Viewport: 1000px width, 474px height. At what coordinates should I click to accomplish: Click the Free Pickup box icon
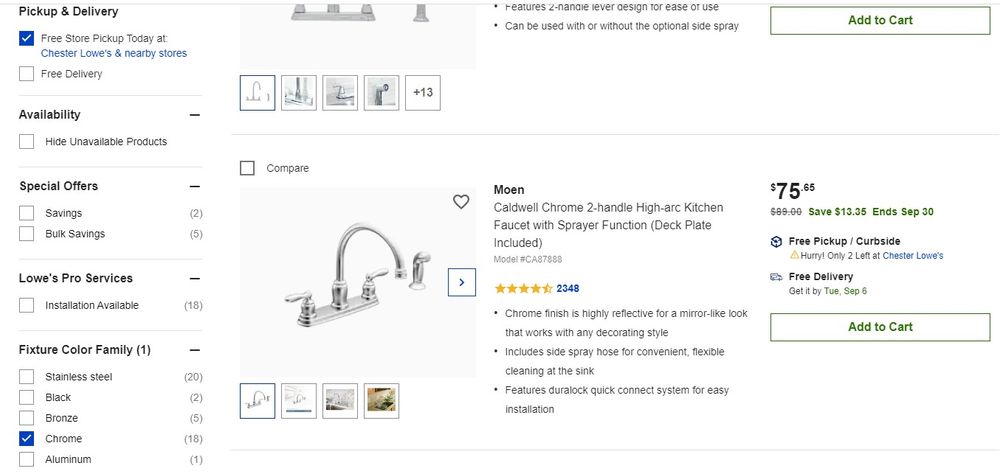coord(776,242)
